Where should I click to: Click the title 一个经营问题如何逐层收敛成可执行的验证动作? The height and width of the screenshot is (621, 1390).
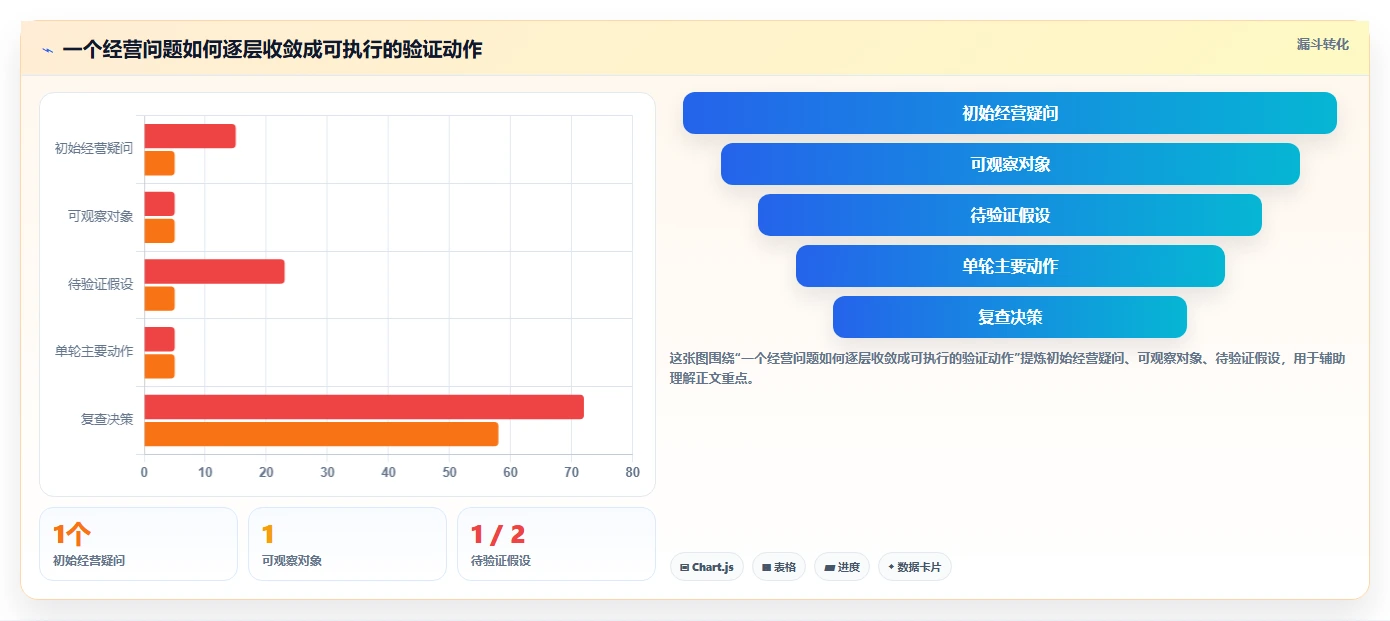[272, 49]
